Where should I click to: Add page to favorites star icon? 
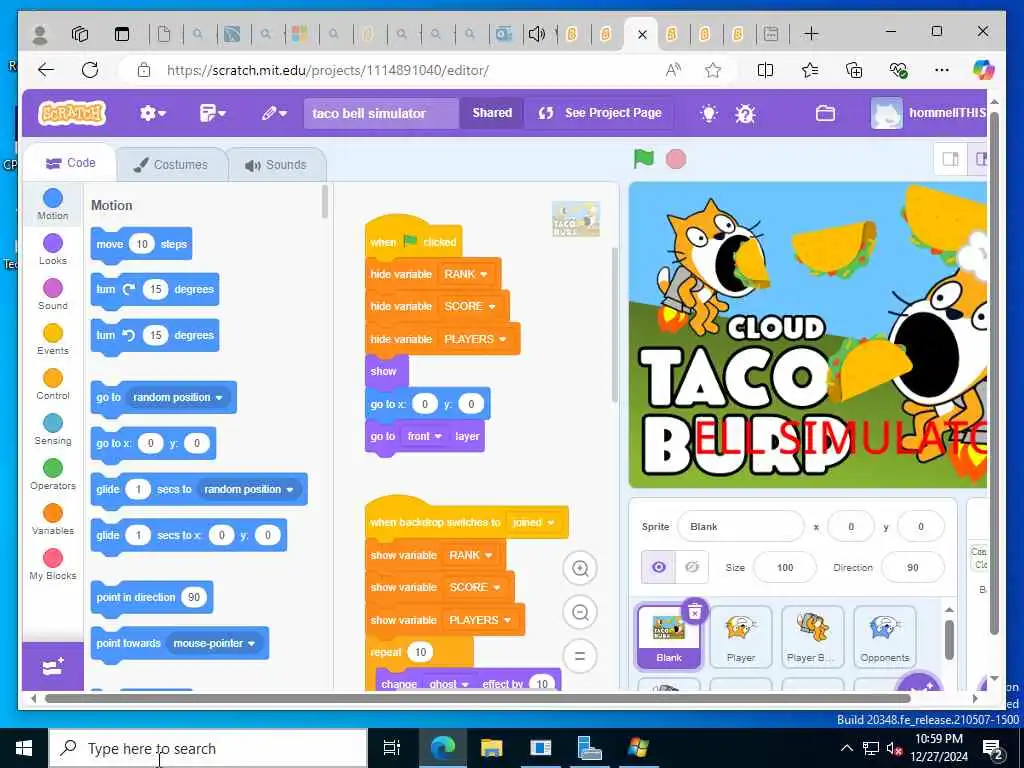[712, 70]
